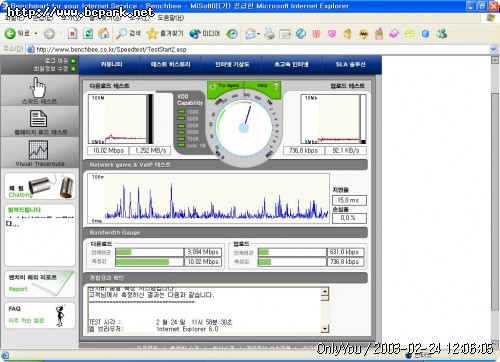
Task: Click the 로그 아웃 link
Action: (56, 61)
